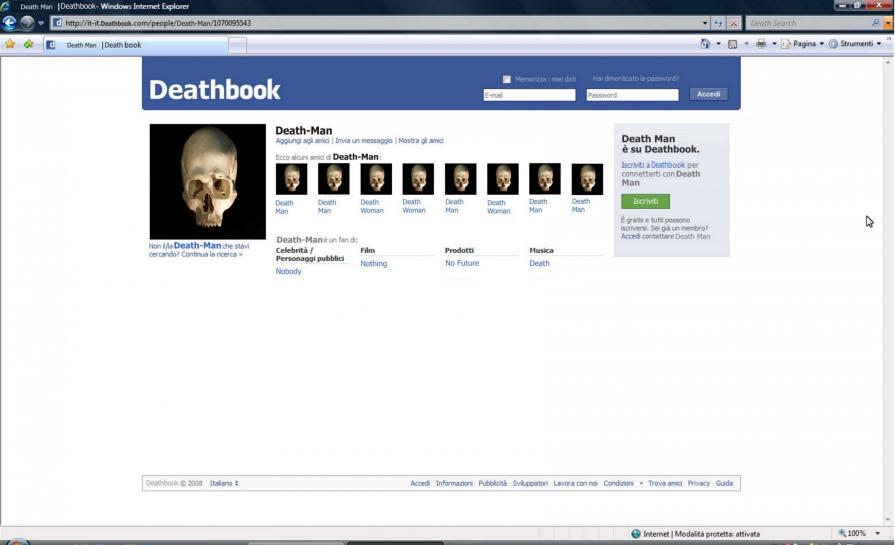Click the Home toolbar icon

coord(705,44)
